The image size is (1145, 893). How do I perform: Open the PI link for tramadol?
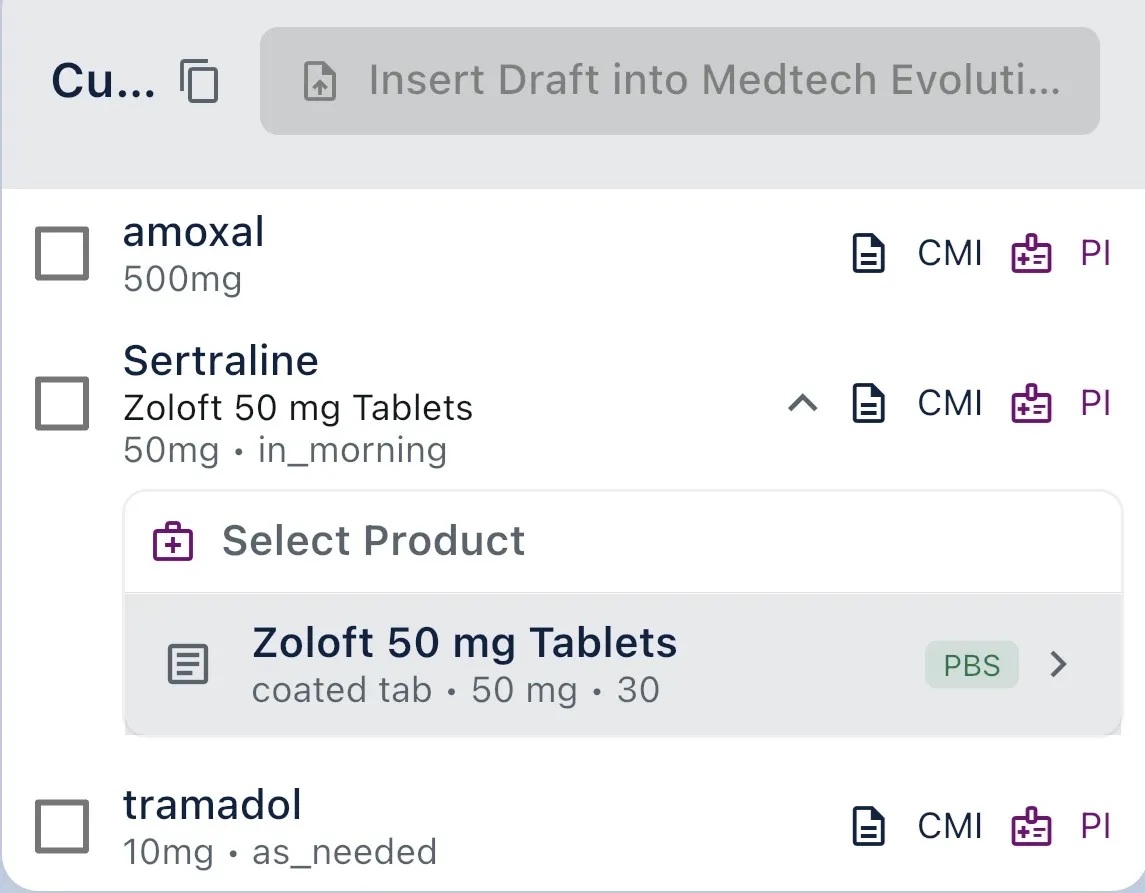[1096, 826]
